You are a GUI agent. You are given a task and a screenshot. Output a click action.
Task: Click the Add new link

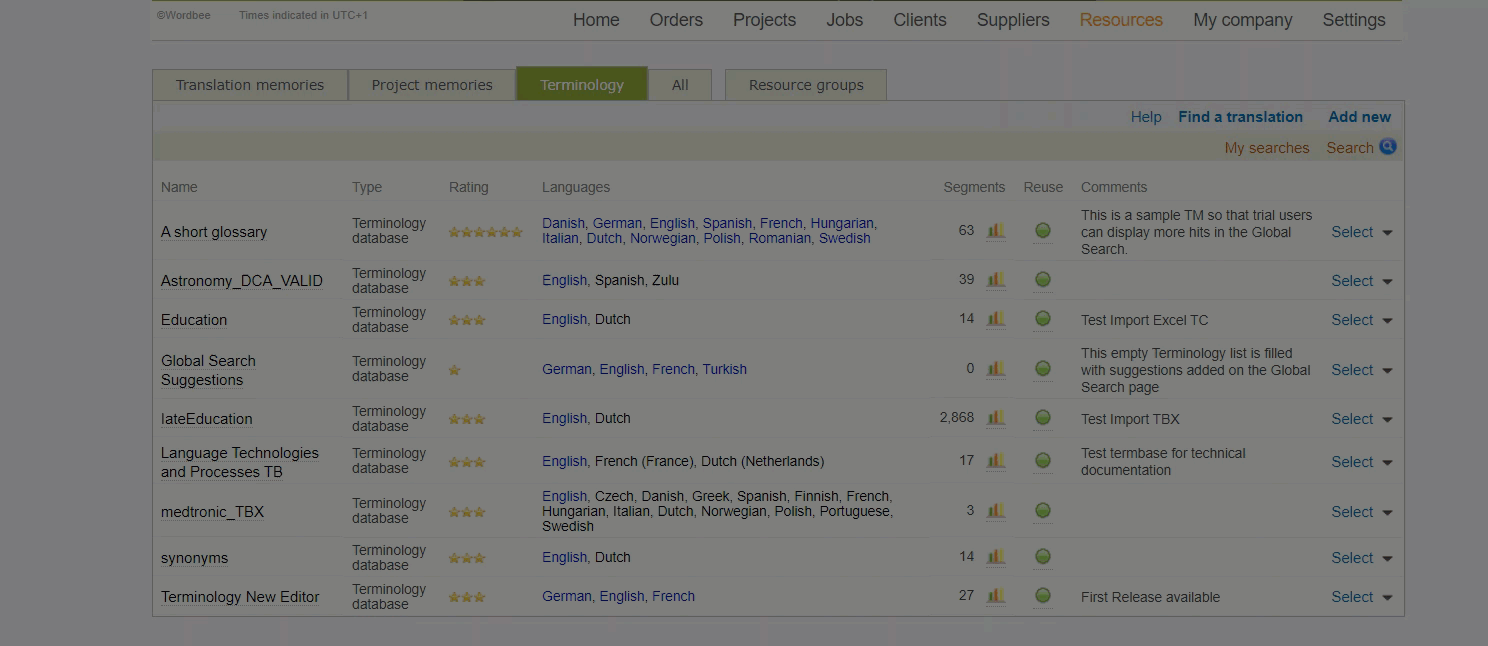click(1359, 117)
